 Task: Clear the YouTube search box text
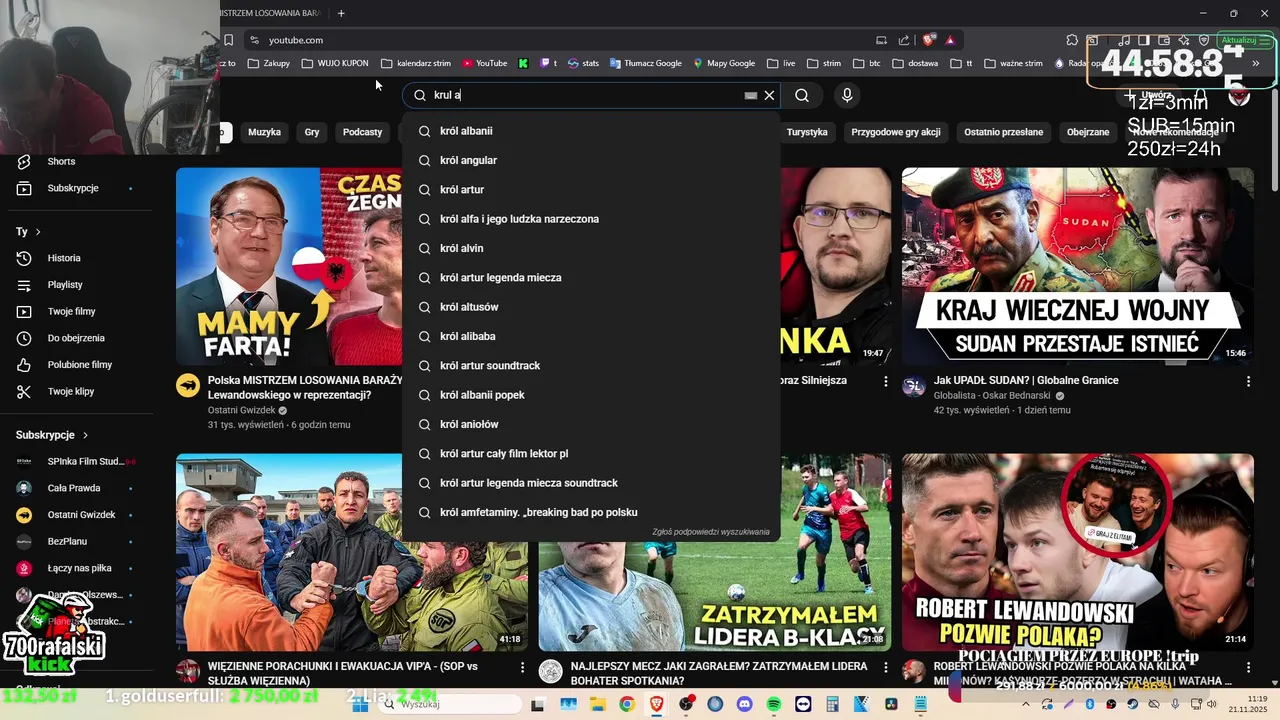pos(769,95)
